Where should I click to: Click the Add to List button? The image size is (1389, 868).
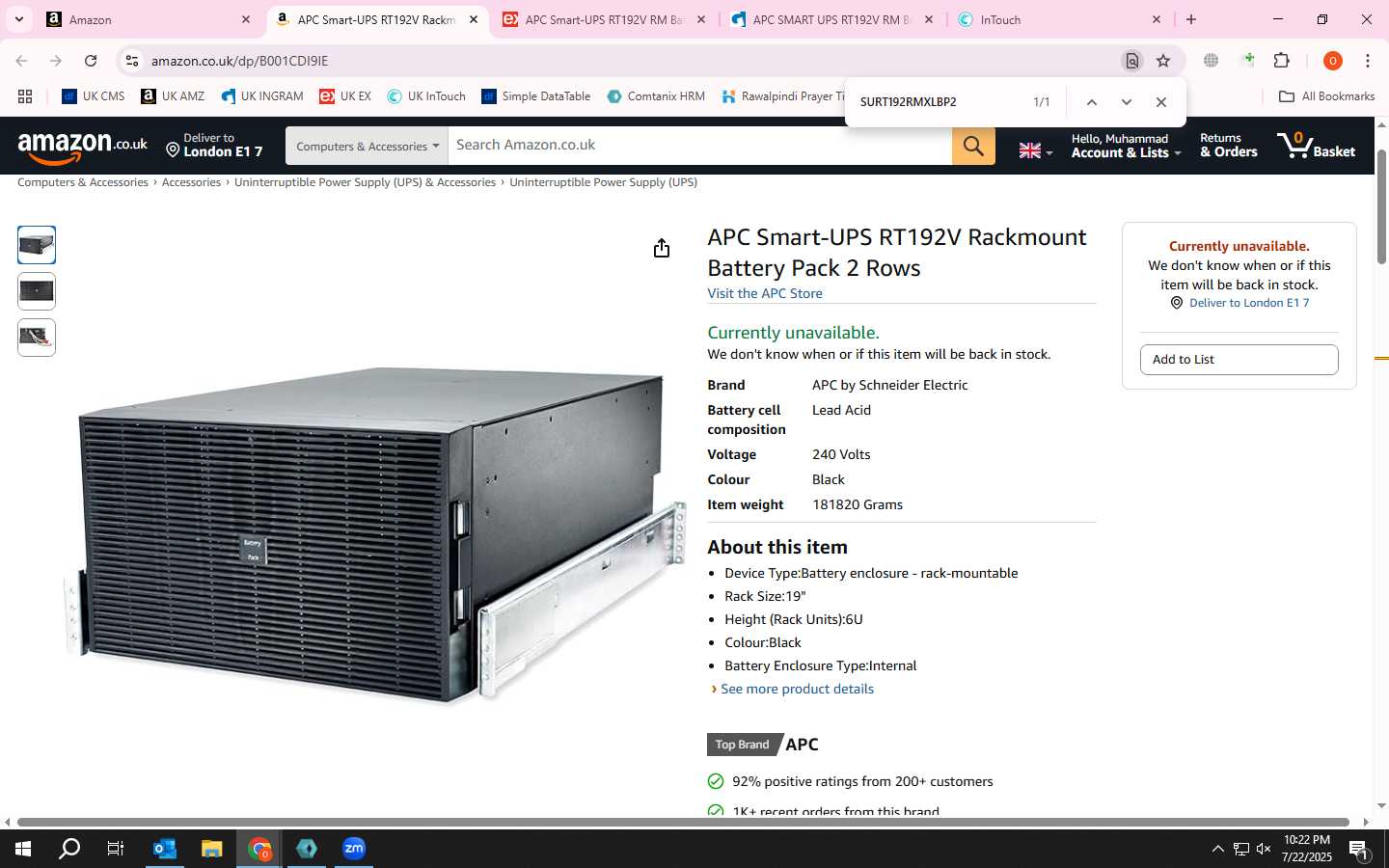point(1239,360)
